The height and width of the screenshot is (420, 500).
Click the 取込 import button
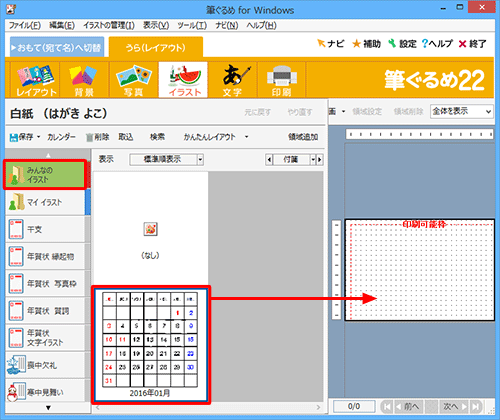[x=126, y=137]
